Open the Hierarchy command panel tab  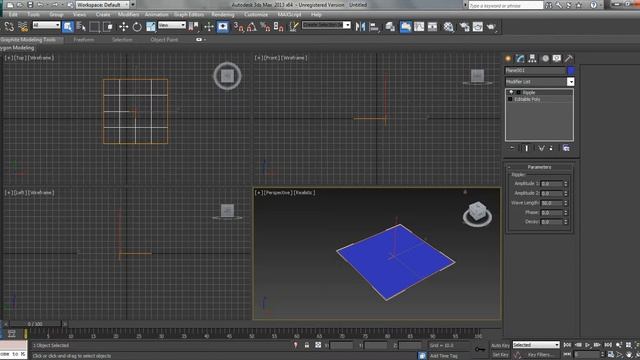pyautogui.click(x=532, y=58)
